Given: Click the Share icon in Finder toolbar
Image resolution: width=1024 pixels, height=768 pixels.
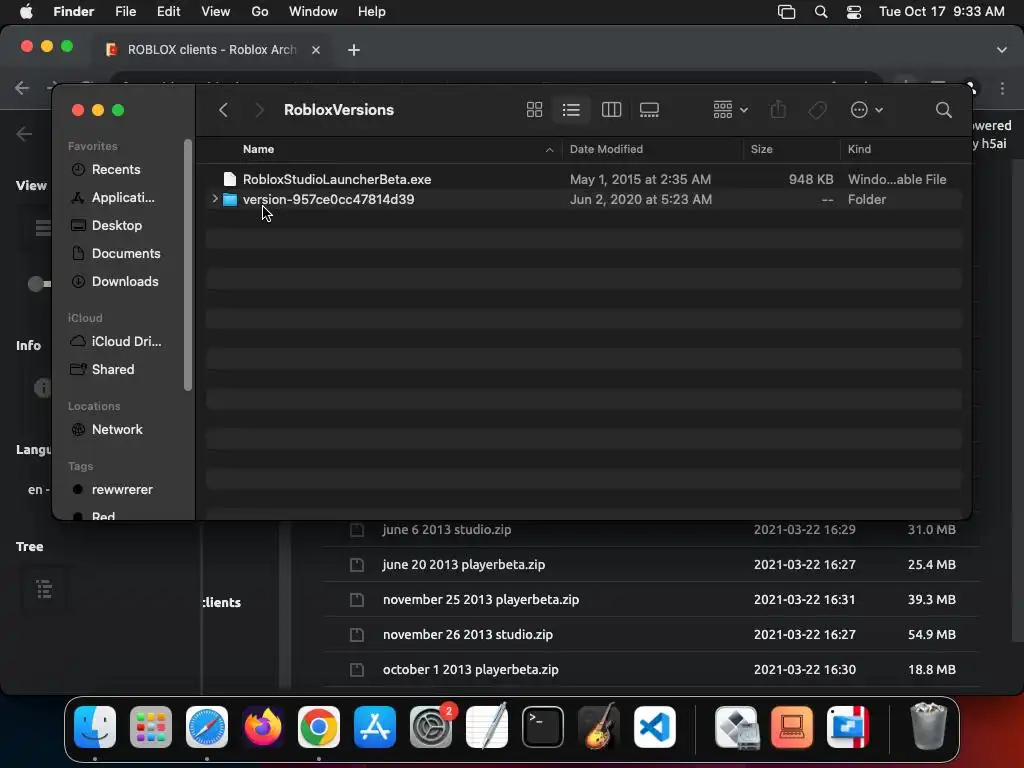Looking at the screenshot, I should coord(778,110).
